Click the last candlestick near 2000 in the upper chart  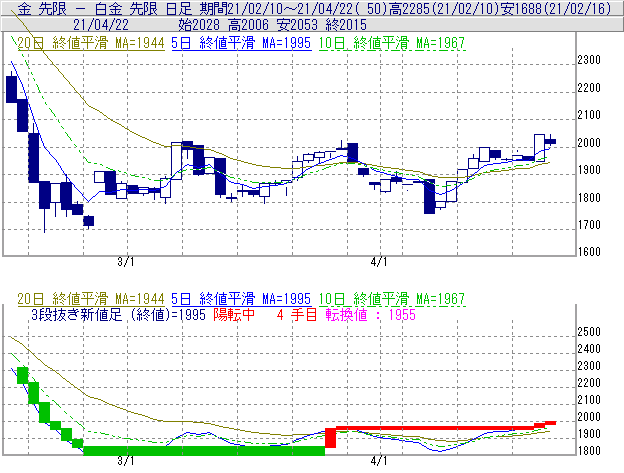550,141
